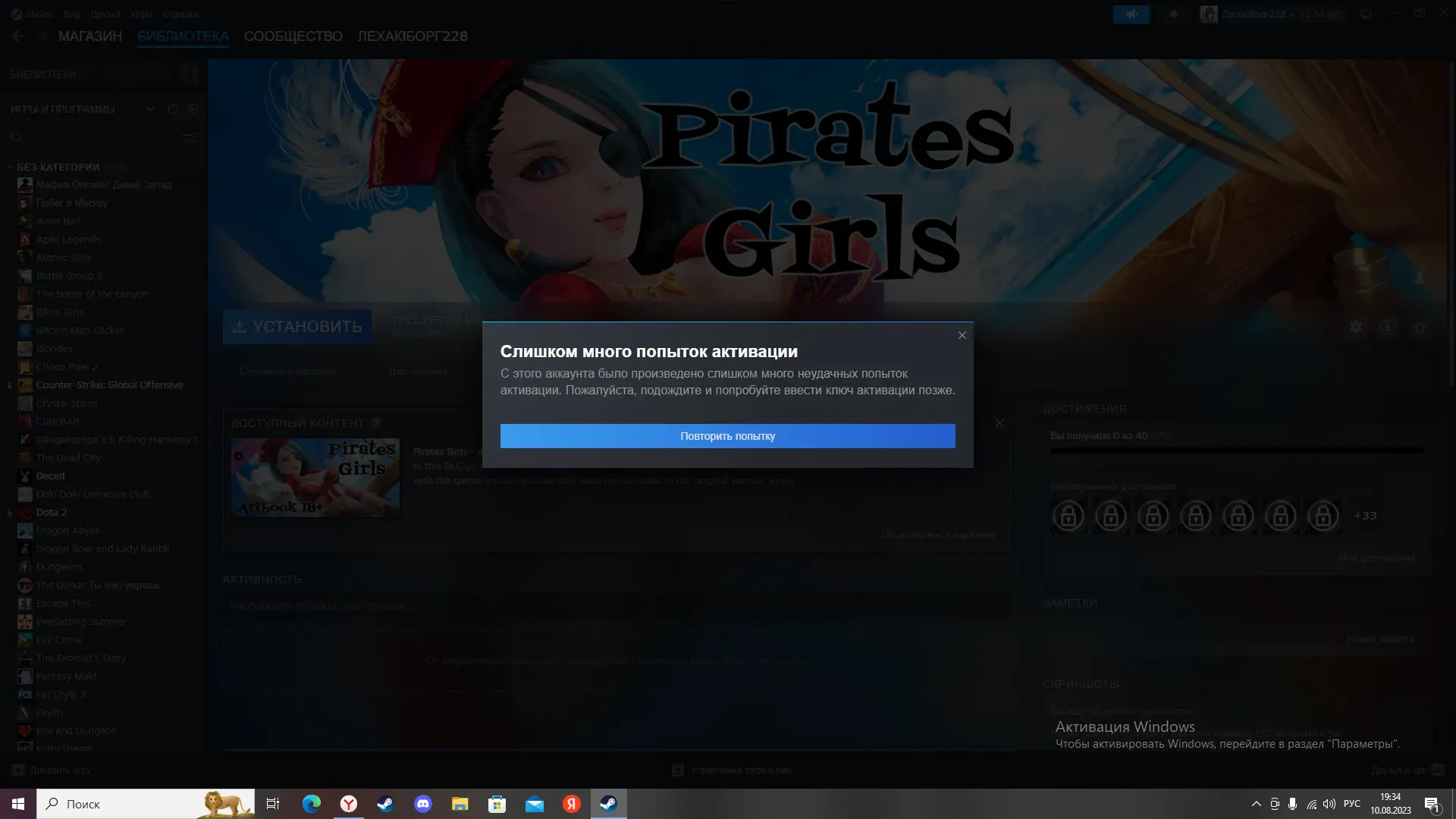Screen dimensions: 1456x819
Task: Select Deceit in the library list
Action: pyautogui.click(x=51, y=476)
